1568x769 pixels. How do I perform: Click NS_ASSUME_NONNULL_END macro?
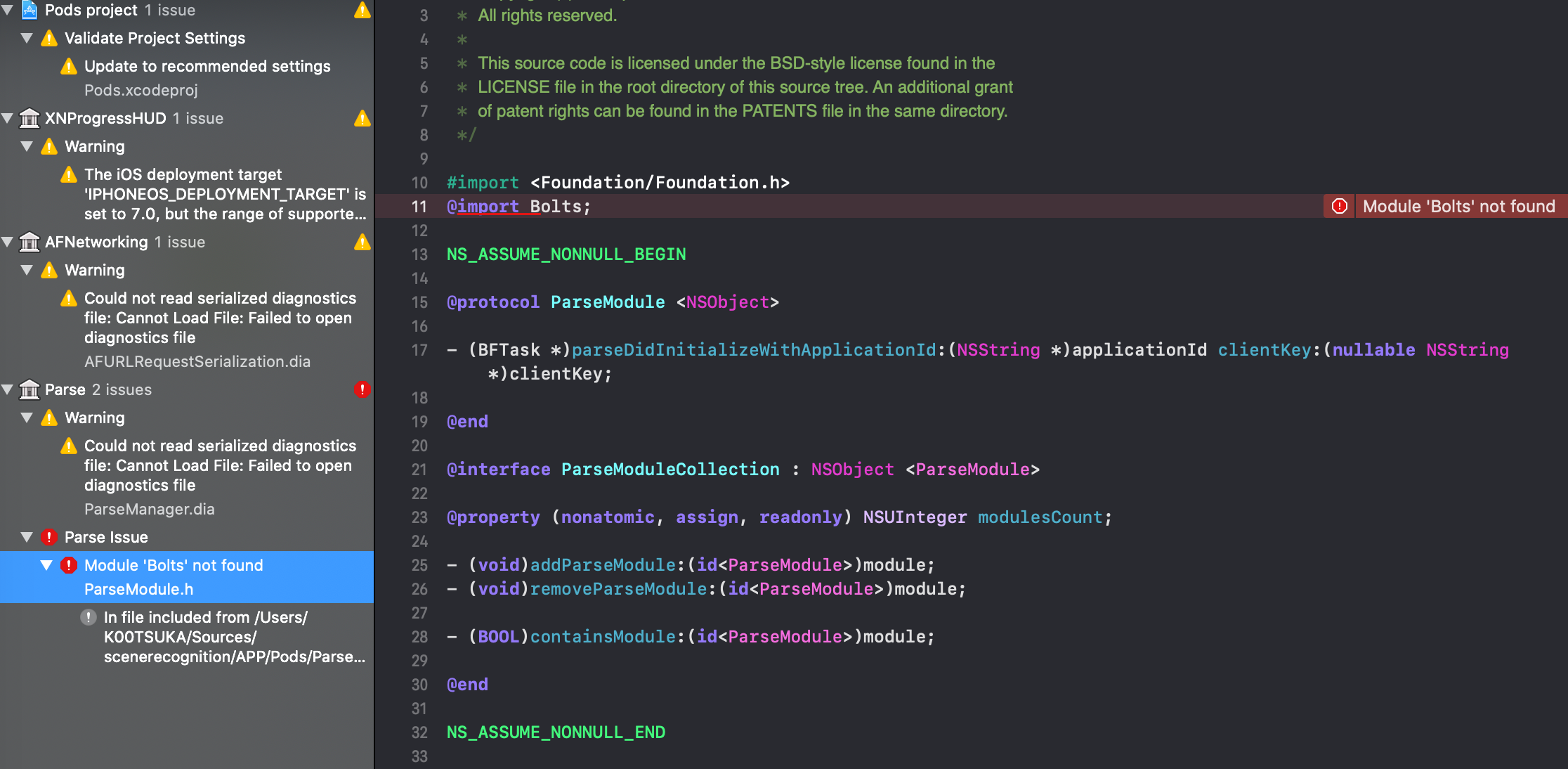[556, 732]
